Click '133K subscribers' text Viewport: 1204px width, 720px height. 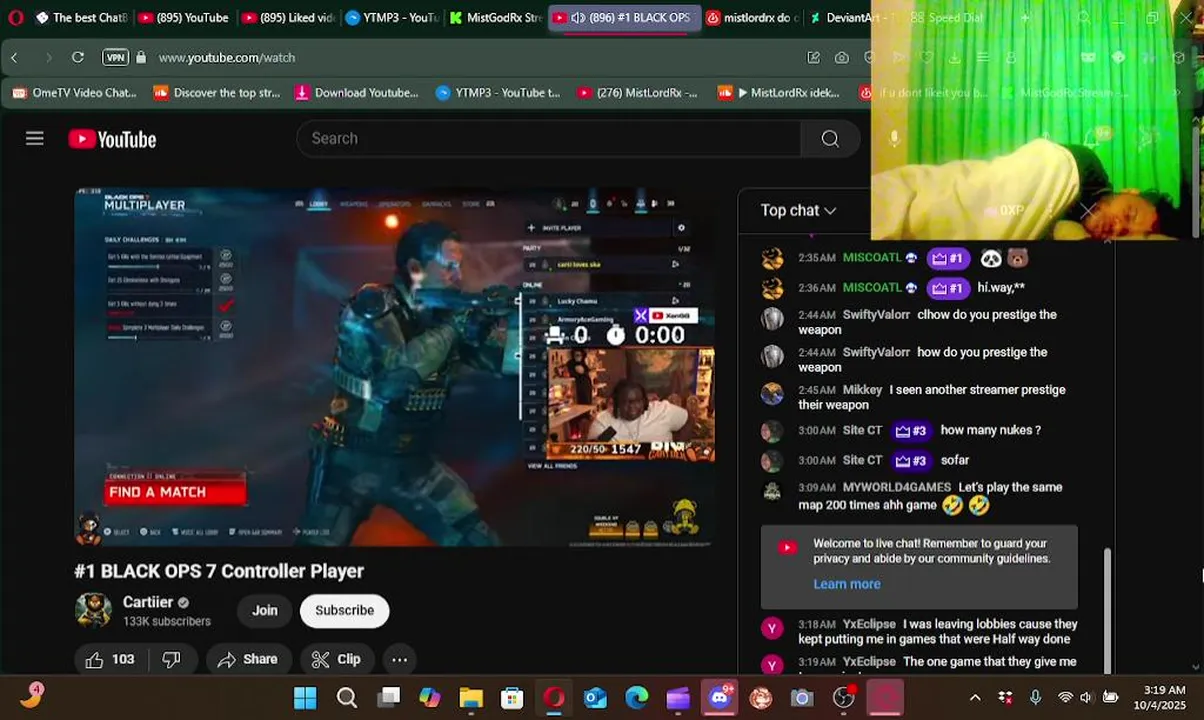167,621
